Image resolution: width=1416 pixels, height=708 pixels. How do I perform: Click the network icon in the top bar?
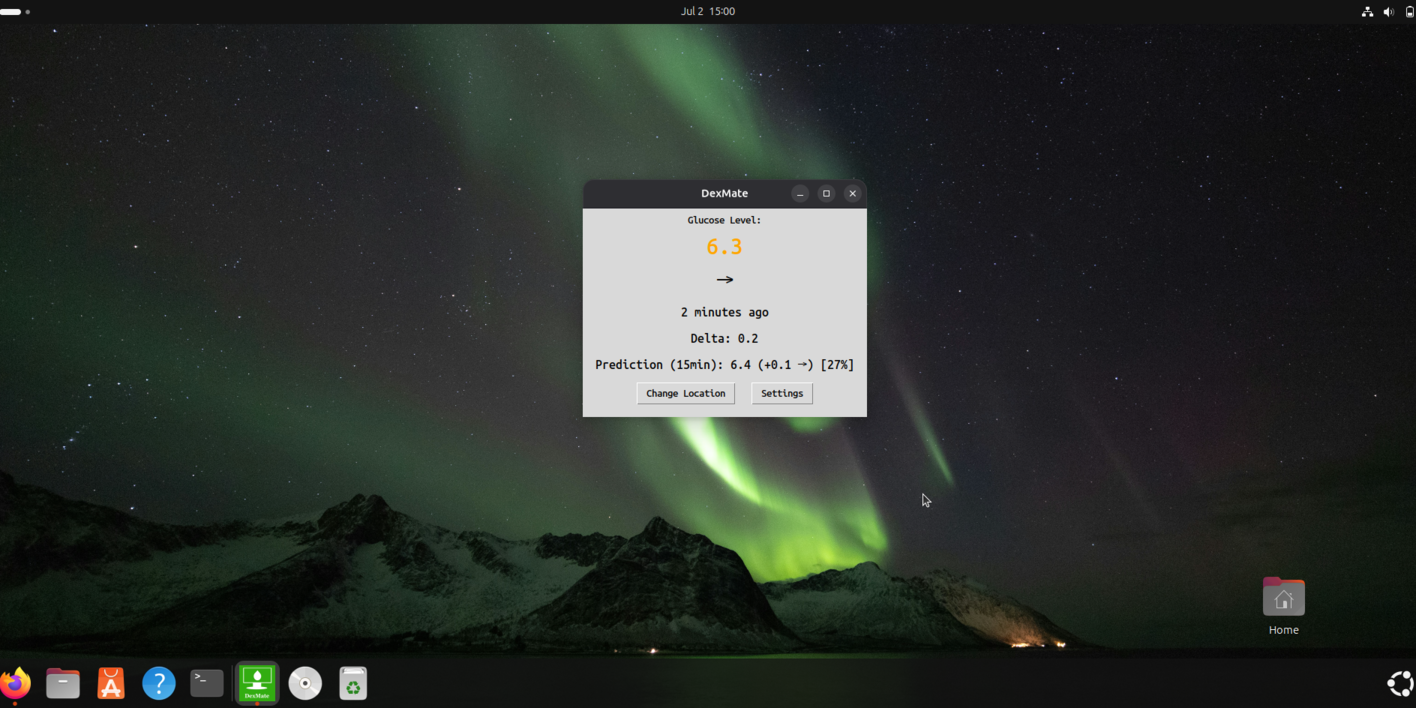pyautogui.click(x=1367, y=11)
